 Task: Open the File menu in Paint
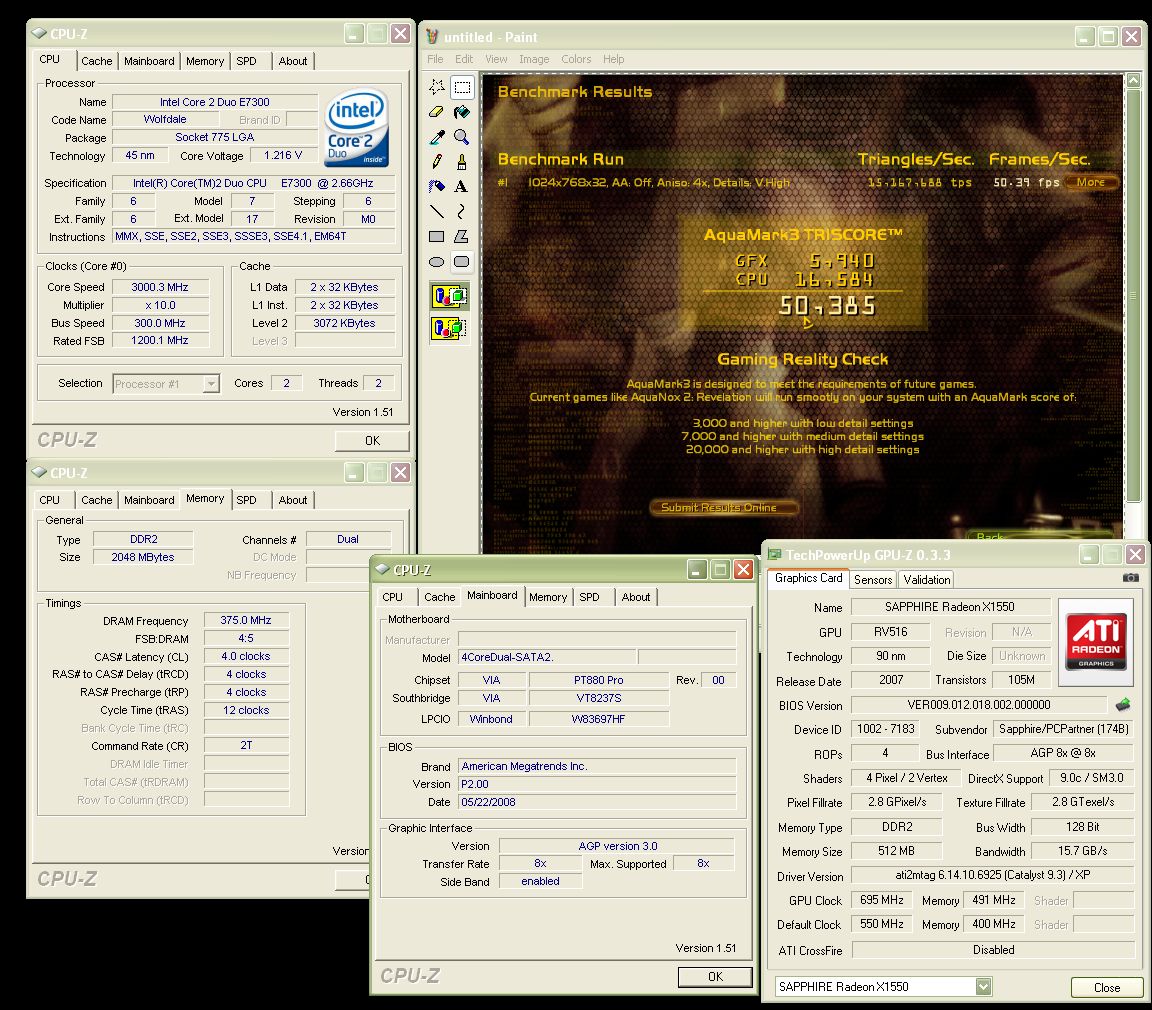pyautogui.click(x=435, y=59)
